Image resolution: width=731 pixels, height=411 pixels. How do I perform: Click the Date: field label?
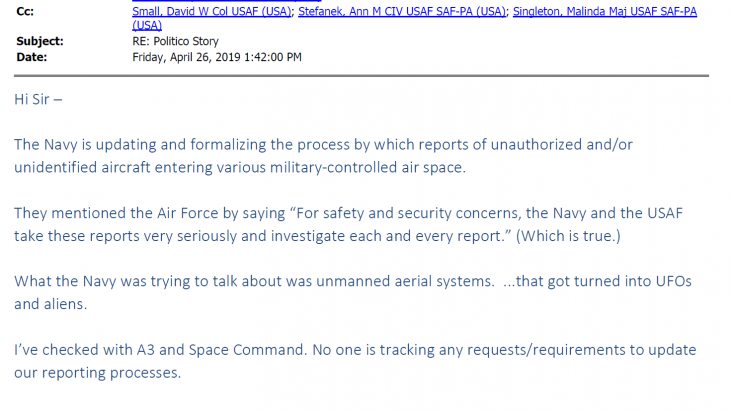tap(32, 57)
